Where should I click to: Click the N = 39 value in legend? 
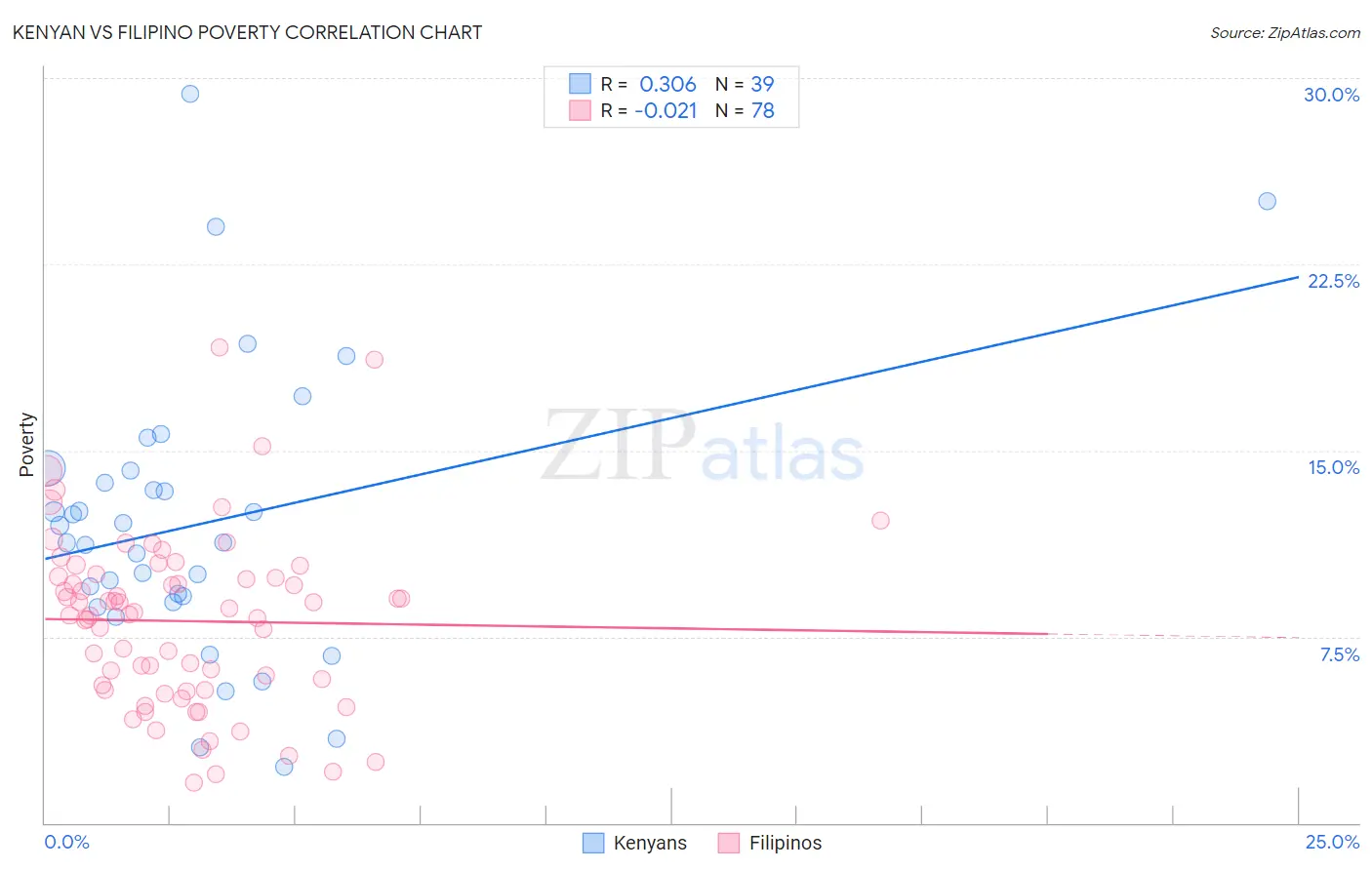pos(745,84)
